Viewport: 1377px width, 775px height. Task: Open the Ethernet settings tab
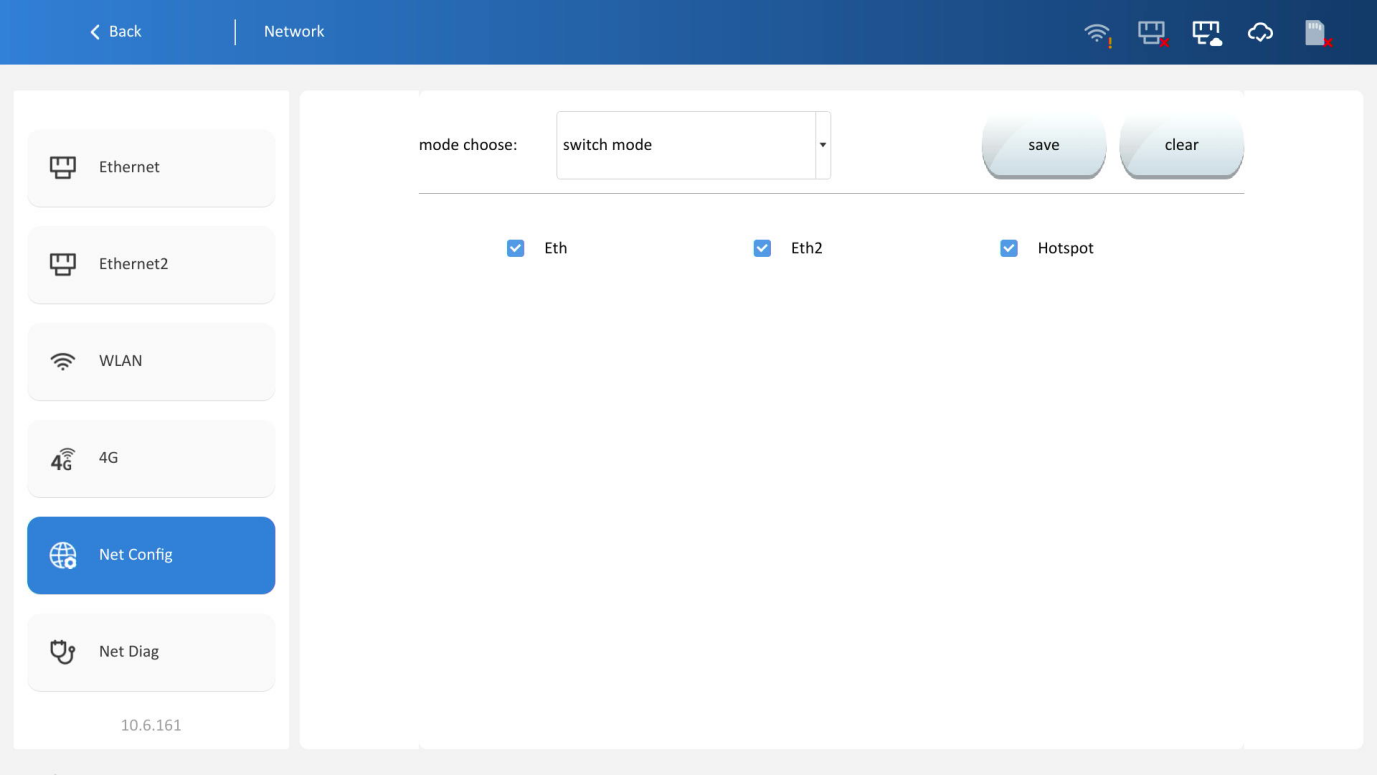[x=151, y=167]
